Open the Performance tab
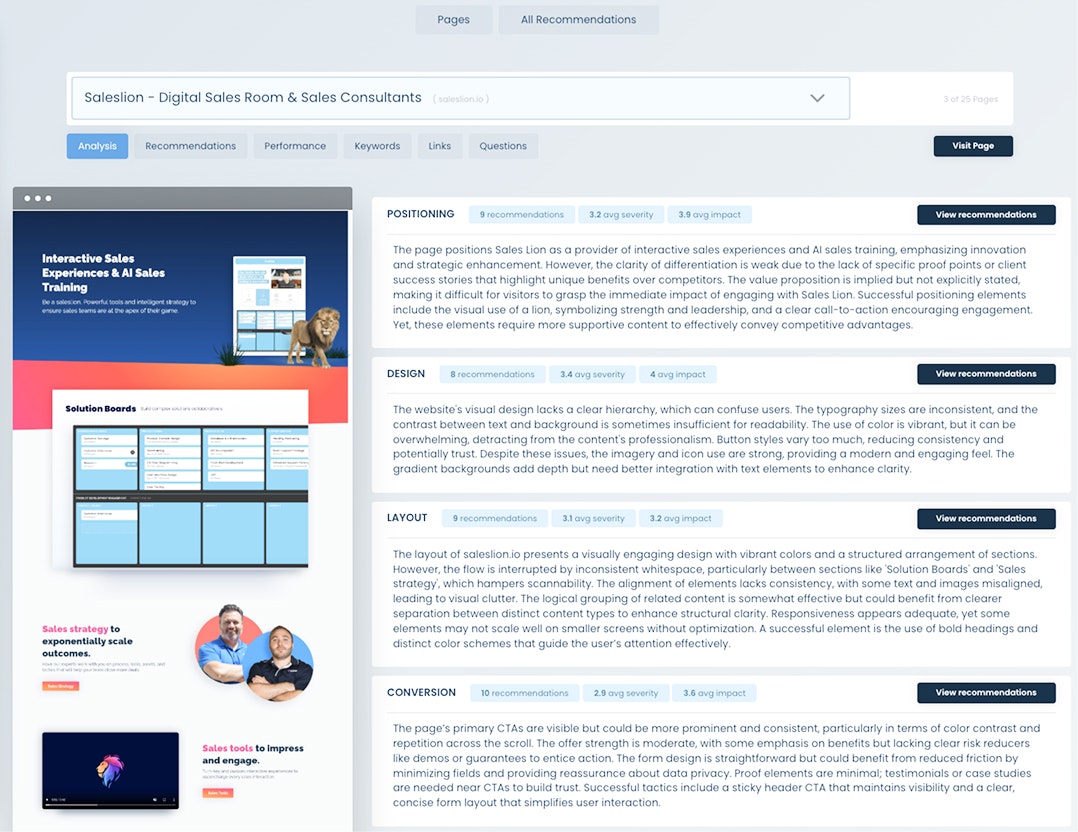1078x832 pixels. (295, 146)
